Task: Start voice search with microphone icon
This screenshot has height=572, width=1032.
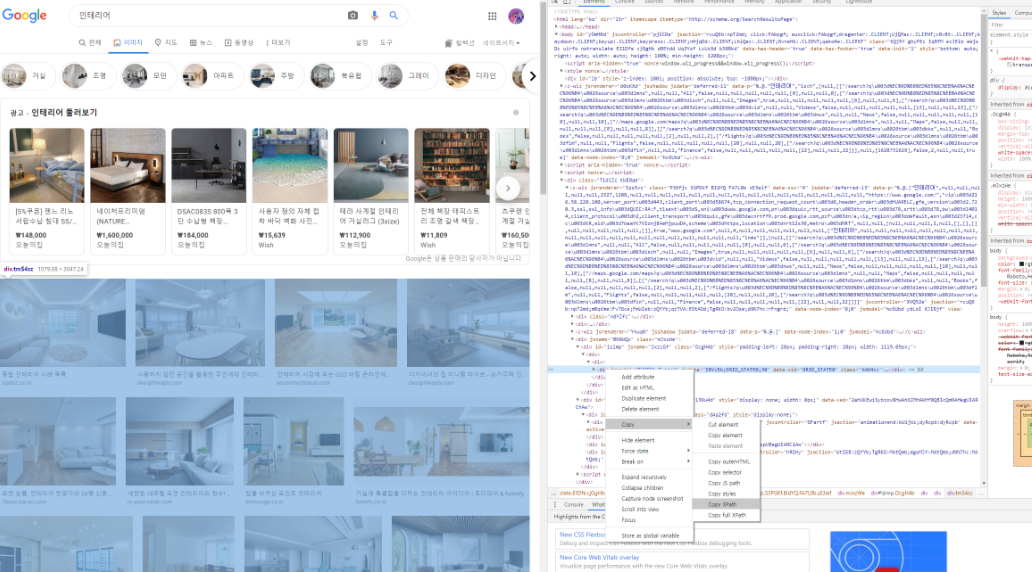Action: (x=374, y=15)
